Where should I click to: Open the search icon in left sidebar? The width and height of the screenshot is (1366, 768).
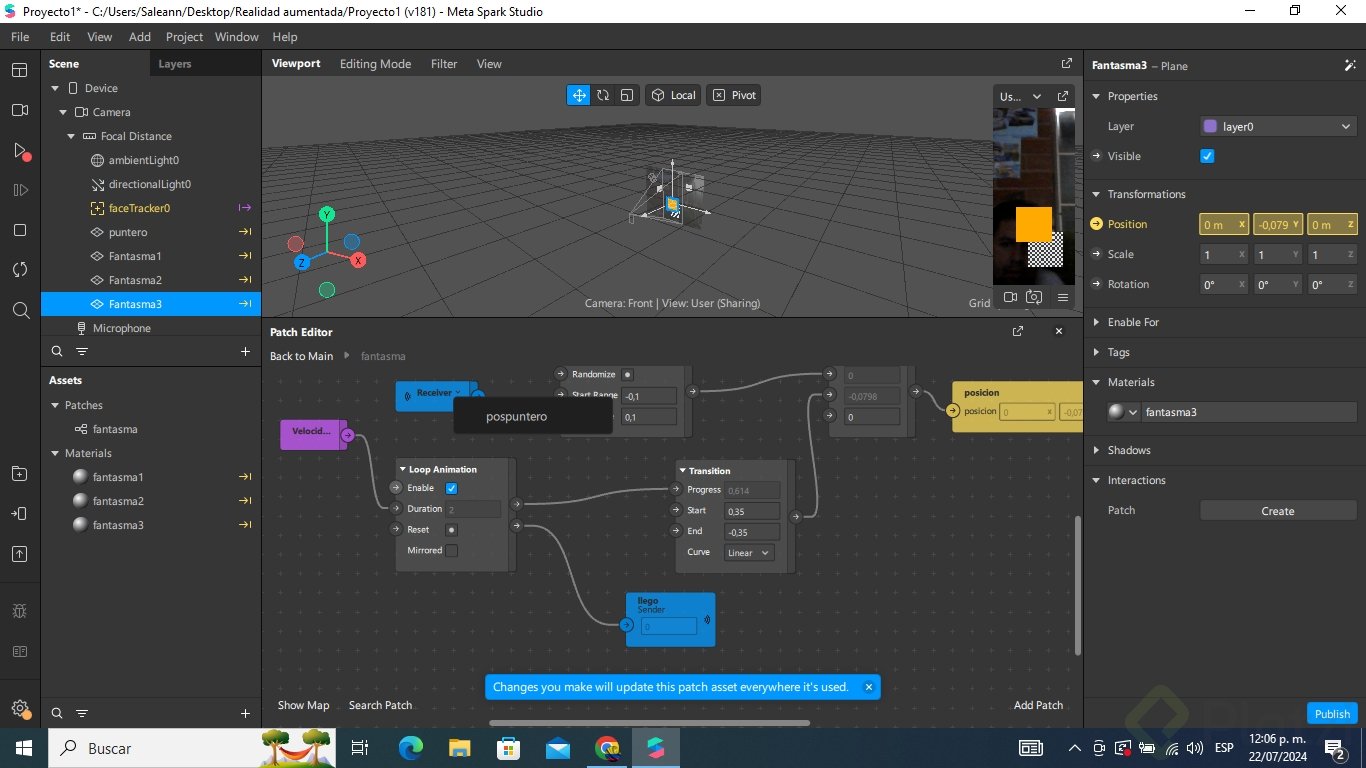[x=20, y=310]
